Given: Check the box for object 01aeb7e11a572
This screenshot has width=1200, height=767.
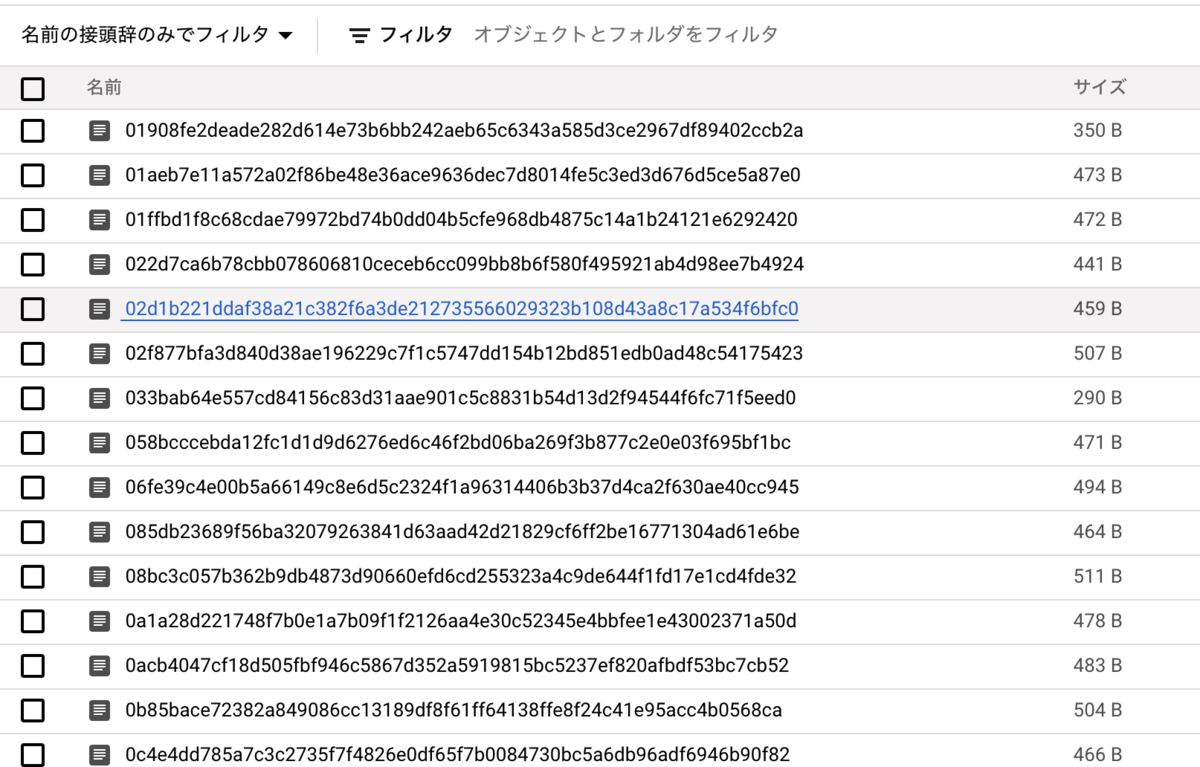Looking at the screenshot, I should (33, 176).
